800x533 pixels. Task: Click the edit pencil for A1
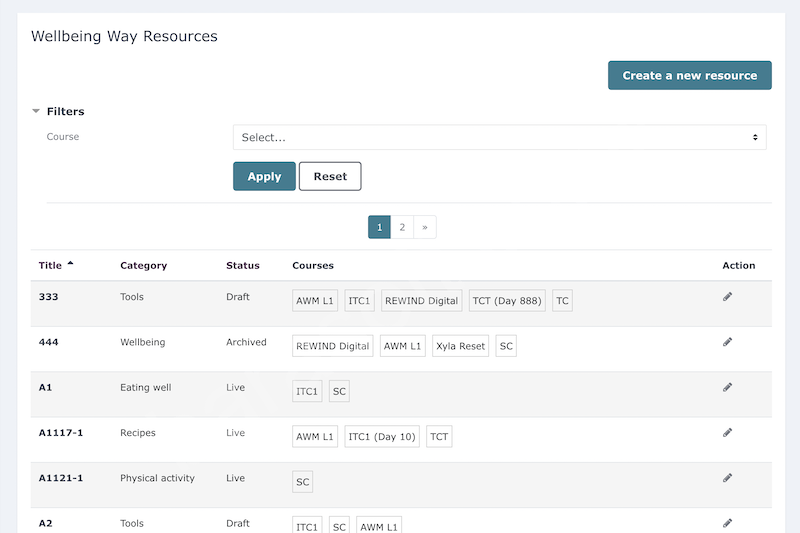pyautogui.click(x=728, y=388)
